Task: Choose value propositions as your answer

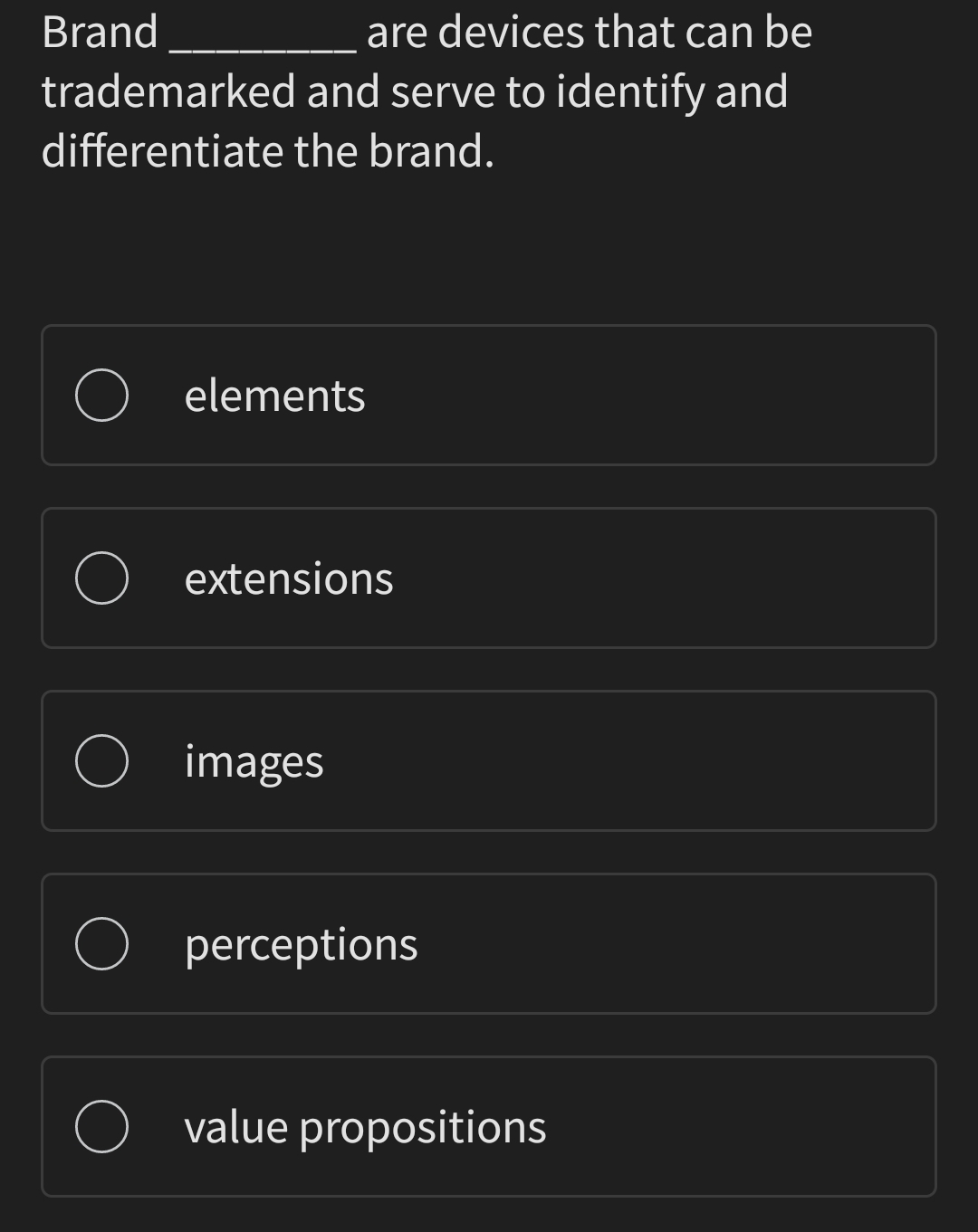Action: (x=364, y=1127)
